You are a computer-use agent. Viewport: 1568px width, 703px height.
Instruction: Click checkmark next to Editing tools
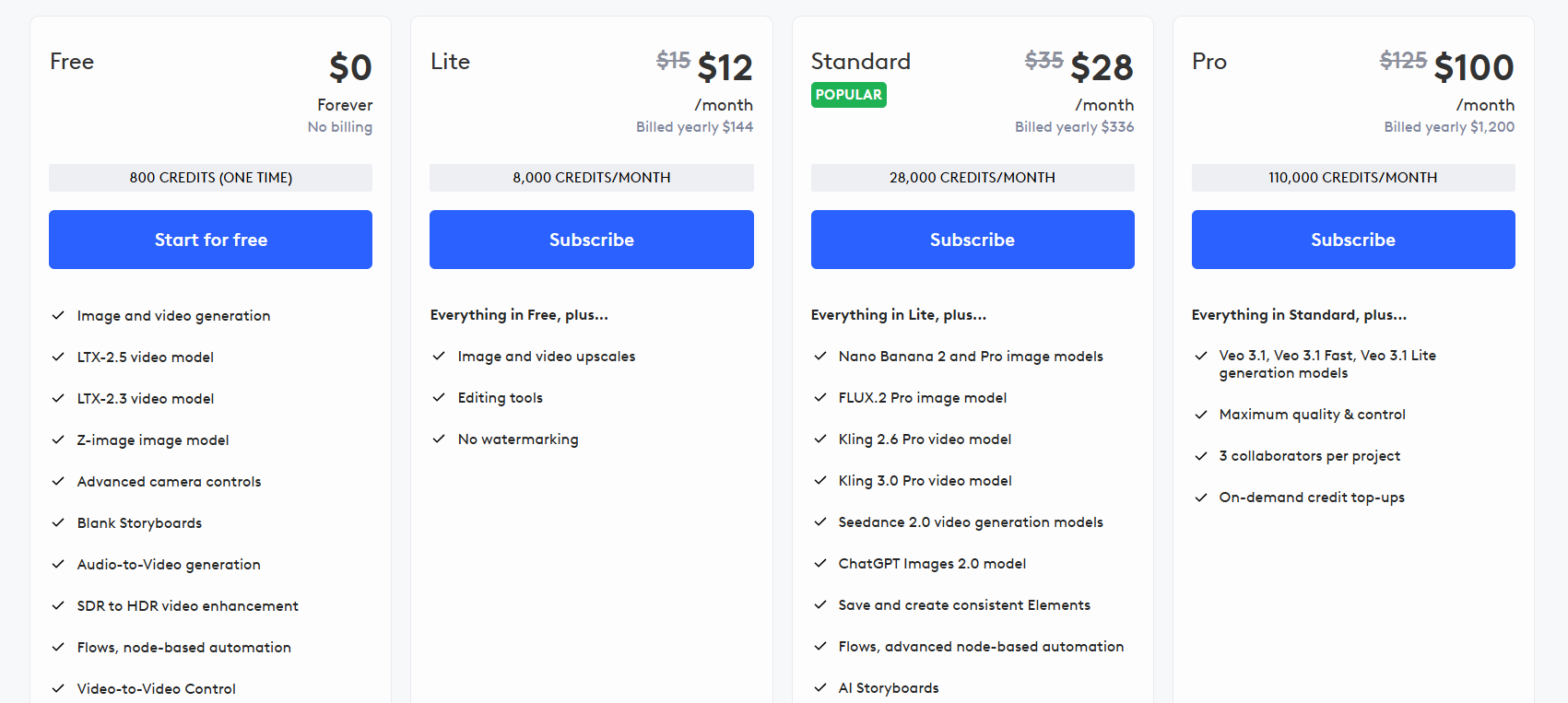pyautogui.click(x=439, y=397)
